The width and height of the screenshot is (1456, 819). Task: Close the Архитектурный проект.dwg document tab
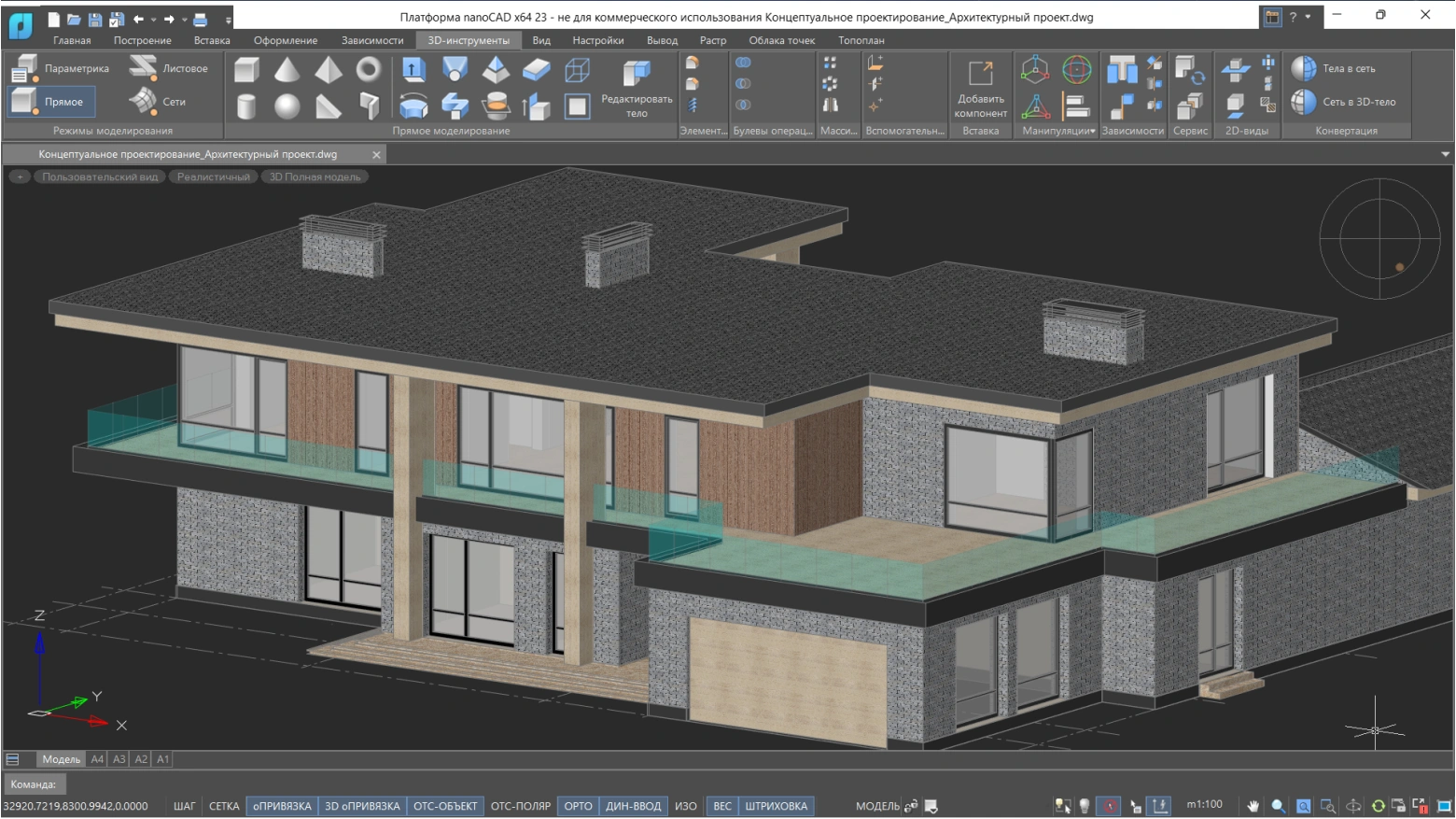click(x=376, y=155)
